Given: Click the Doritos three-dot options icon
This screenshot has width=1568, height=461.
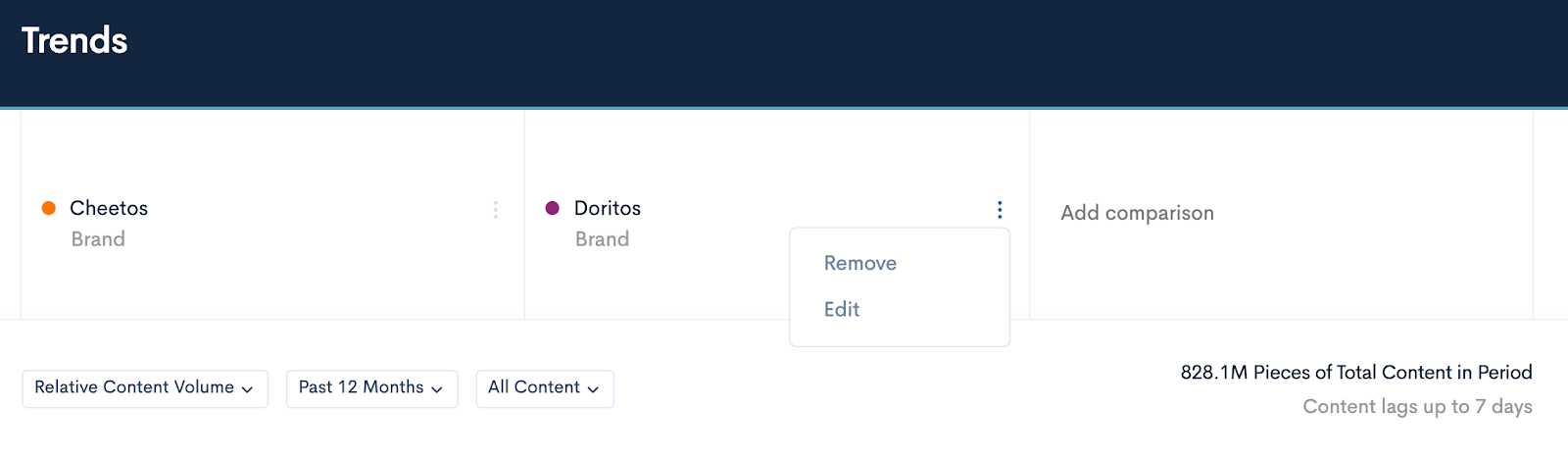Looking at the screenshot, I should 1000,210.
